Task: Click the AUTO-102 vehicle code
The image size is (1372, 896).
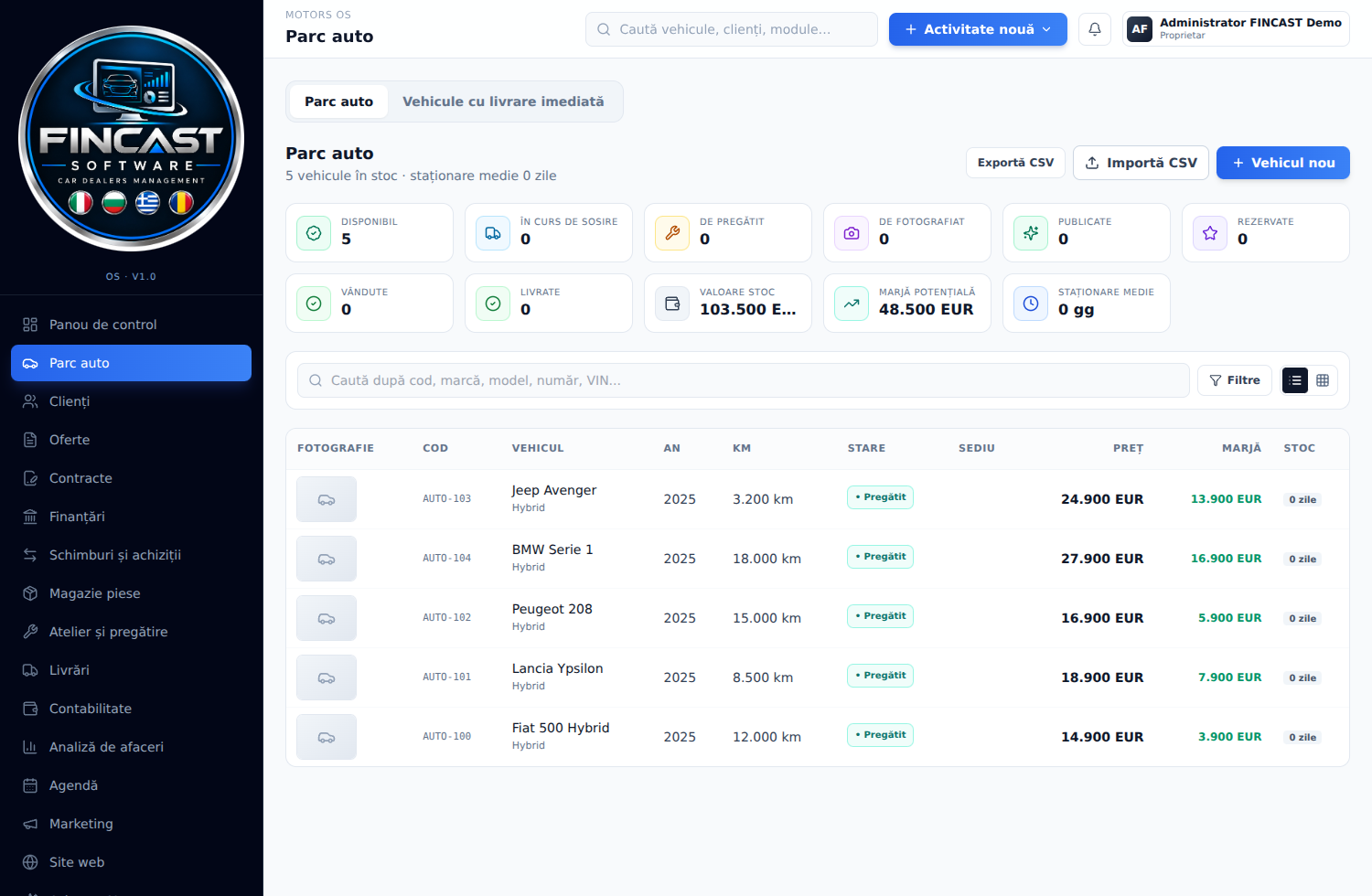Action: click(x=446, y=618)
